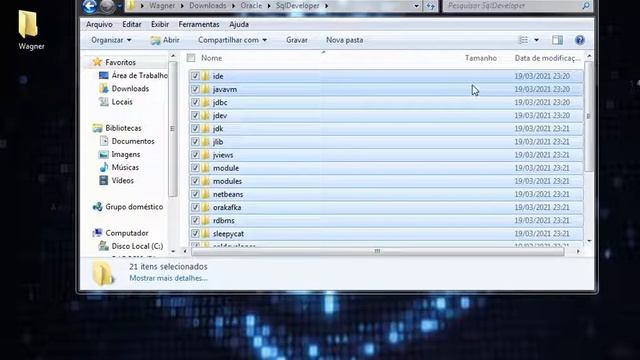Uncheck the jlib folder checkbox

(x=195, y=142)
